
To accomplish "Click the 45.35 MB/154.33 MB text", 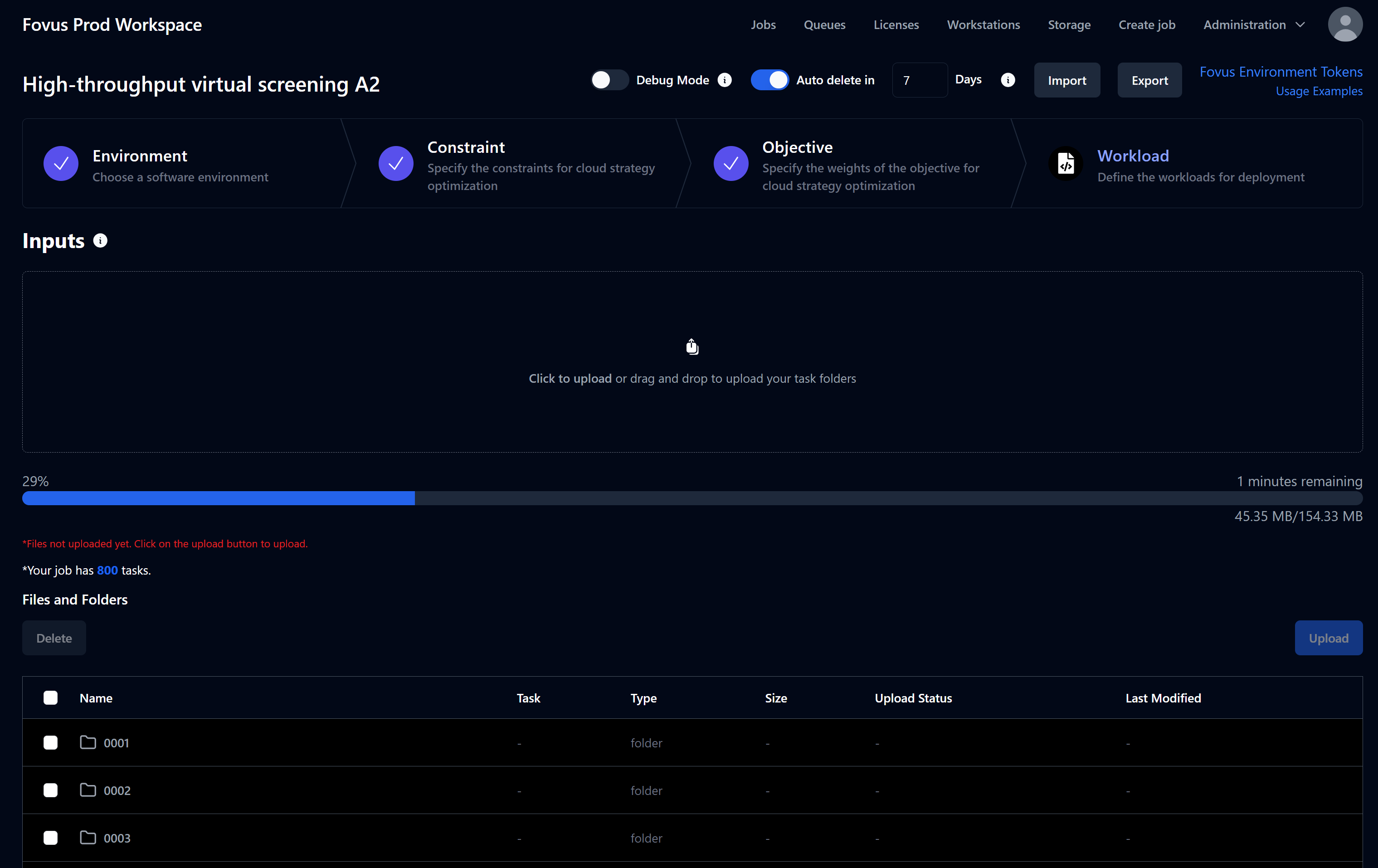I will (1298, 516).
